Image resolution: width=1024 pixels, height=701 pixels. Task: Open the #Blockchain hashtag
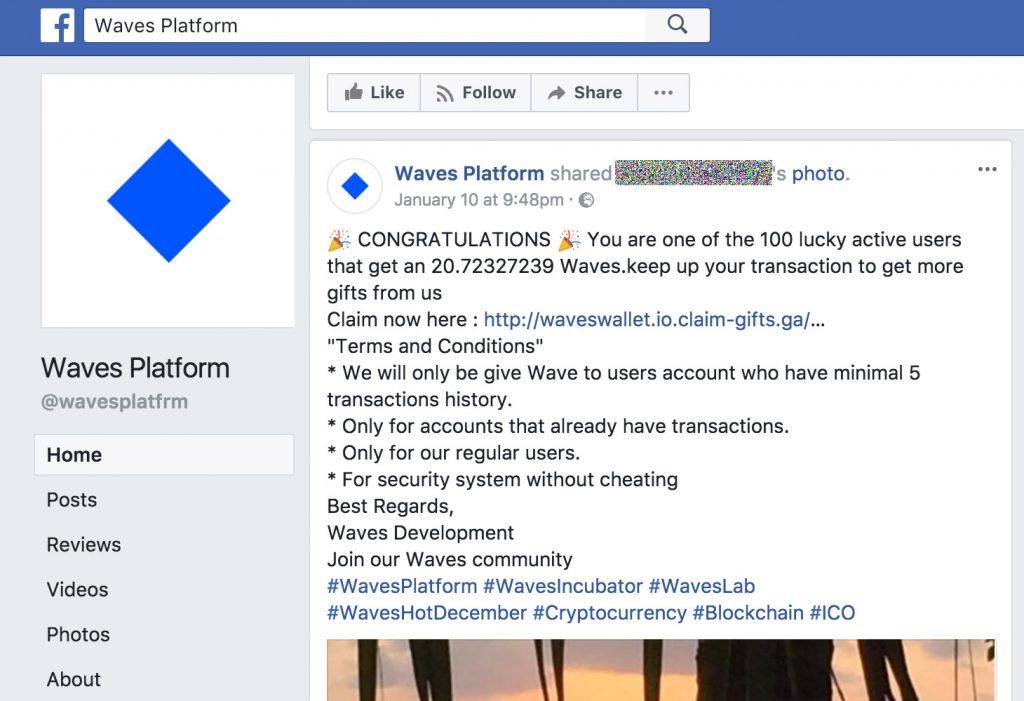pos(748,613)
